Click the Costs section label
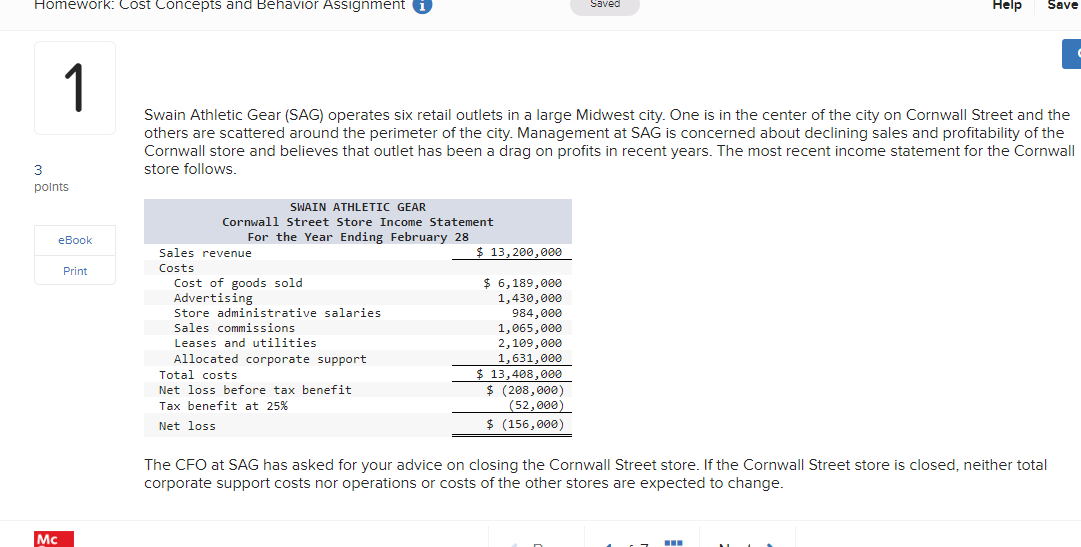 click(x=176, y=268)
